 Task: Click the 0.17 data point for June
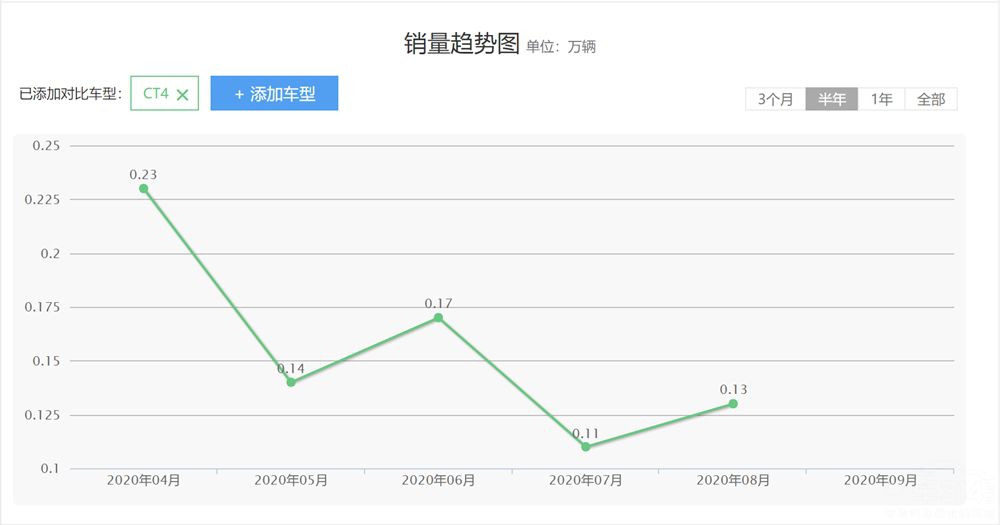438,318
